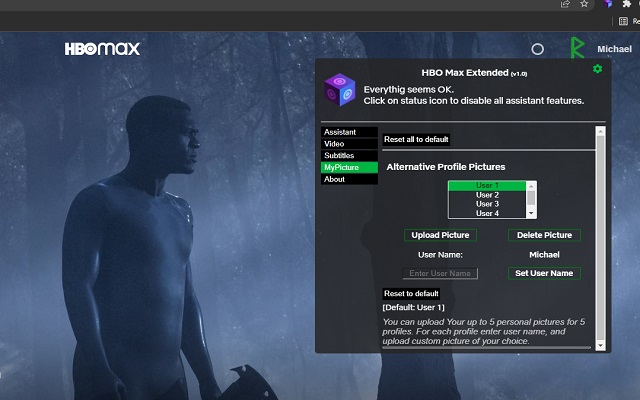640x400 pixels.
Task: Select User 4 in the profile list
Action: [487, 213]
